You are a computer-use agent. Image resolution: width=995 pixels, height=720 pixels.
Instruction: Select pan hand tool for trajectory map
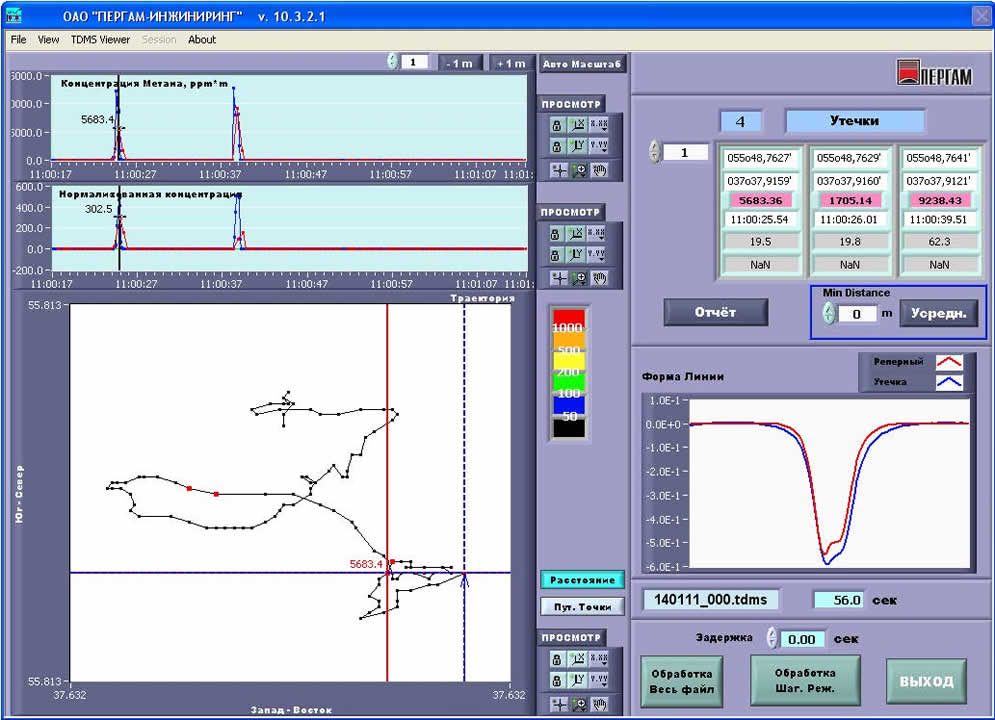[x=599, y=704]
